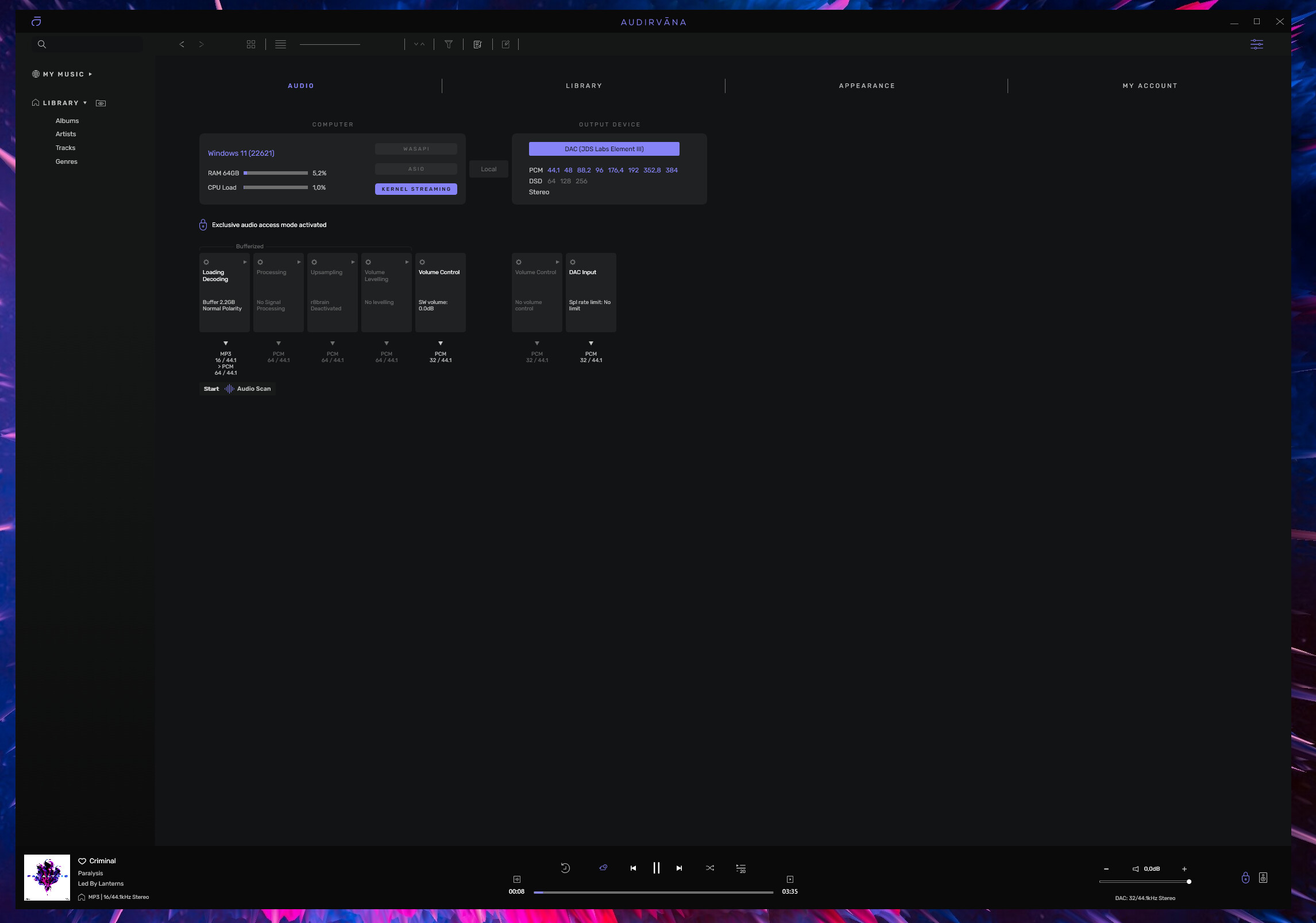Click the Paralysis album artwork thumbnail
The height and width of the screenshot is (923, 1316).
point(47,878)
